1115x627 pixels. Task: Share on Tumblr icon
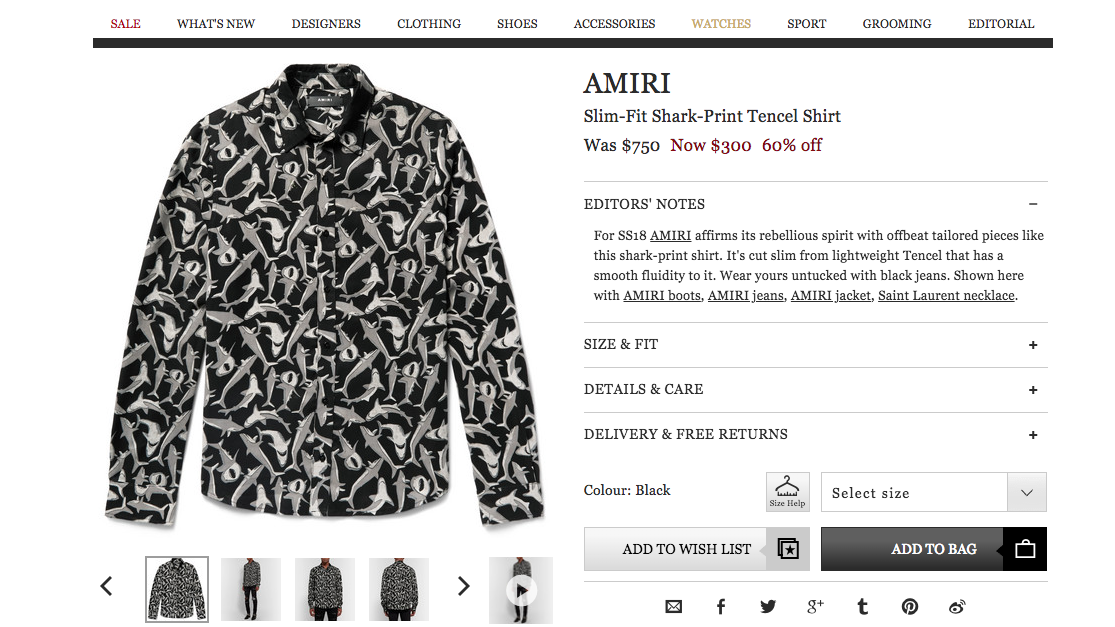(862, 606)
